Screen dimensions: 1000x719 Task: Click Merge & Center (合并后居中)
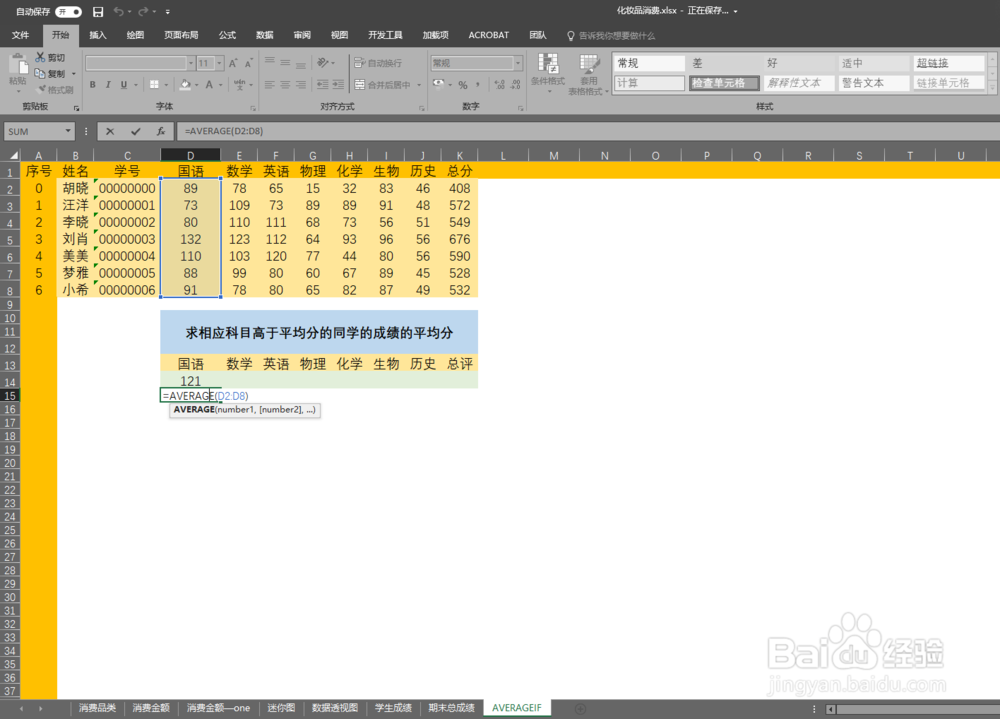[383, 84]
